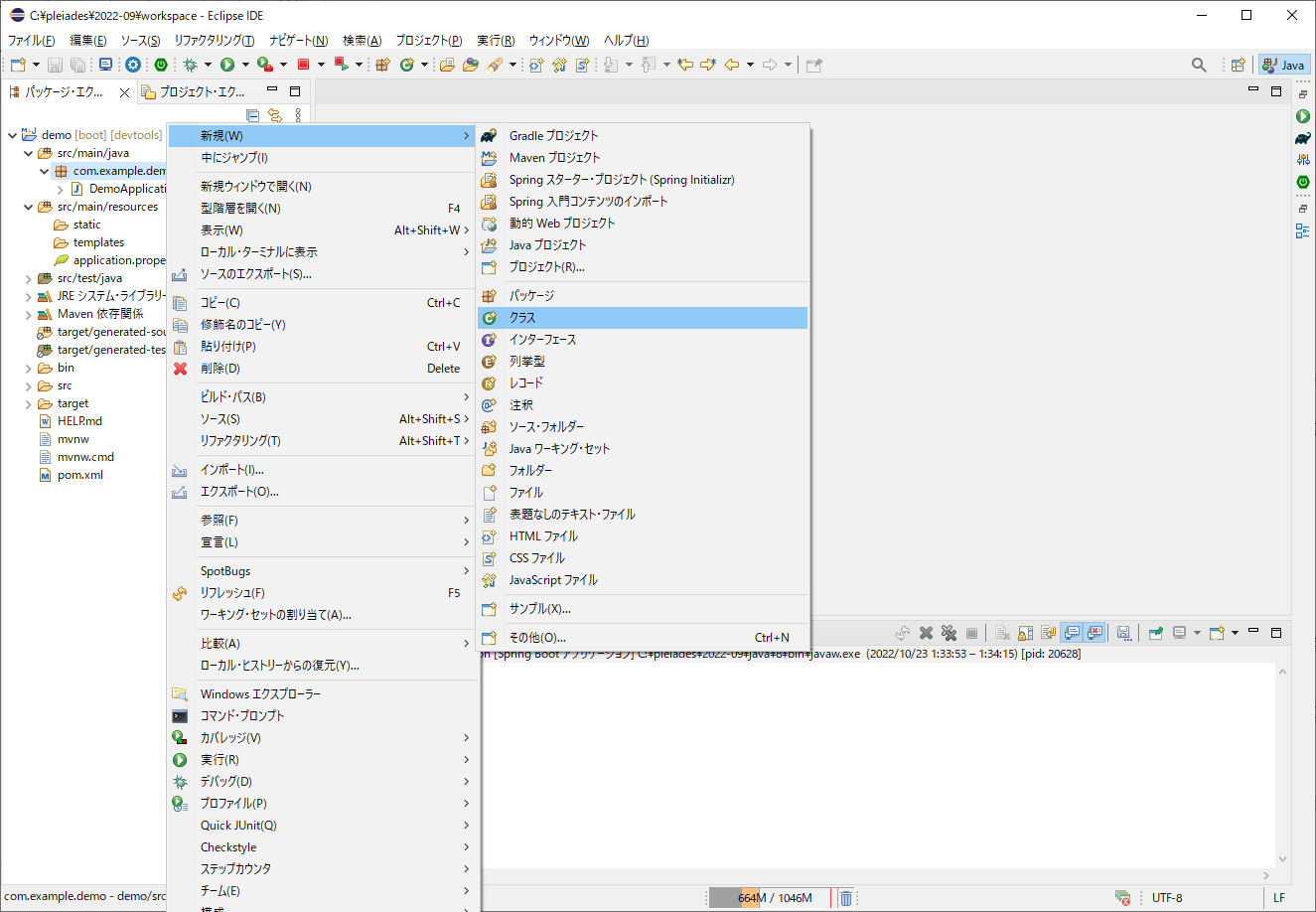Open the プロジェクト・エク... tab
The image size is (1316, 912).
[x=194, y=91]
